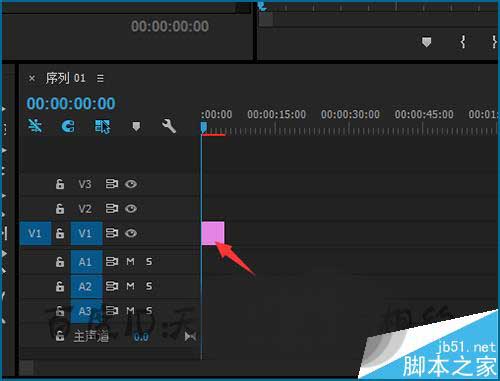
Task: Mark Out point in program monitor
Action: tap(494, 42)
